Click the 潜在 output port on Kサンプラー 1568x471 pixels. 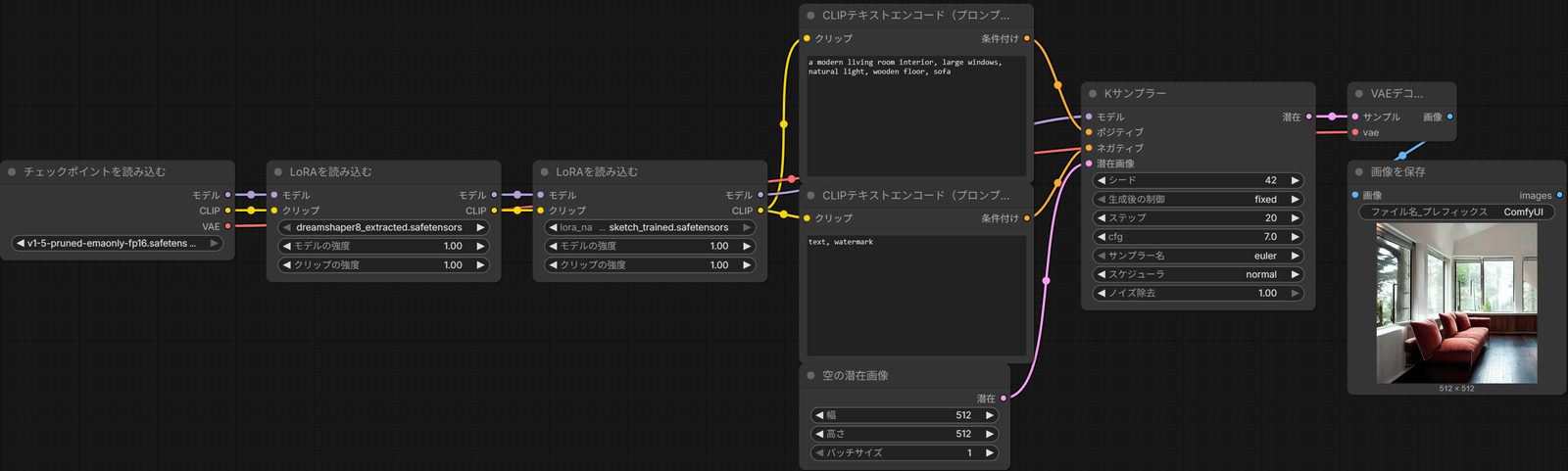click(1309, 117)
